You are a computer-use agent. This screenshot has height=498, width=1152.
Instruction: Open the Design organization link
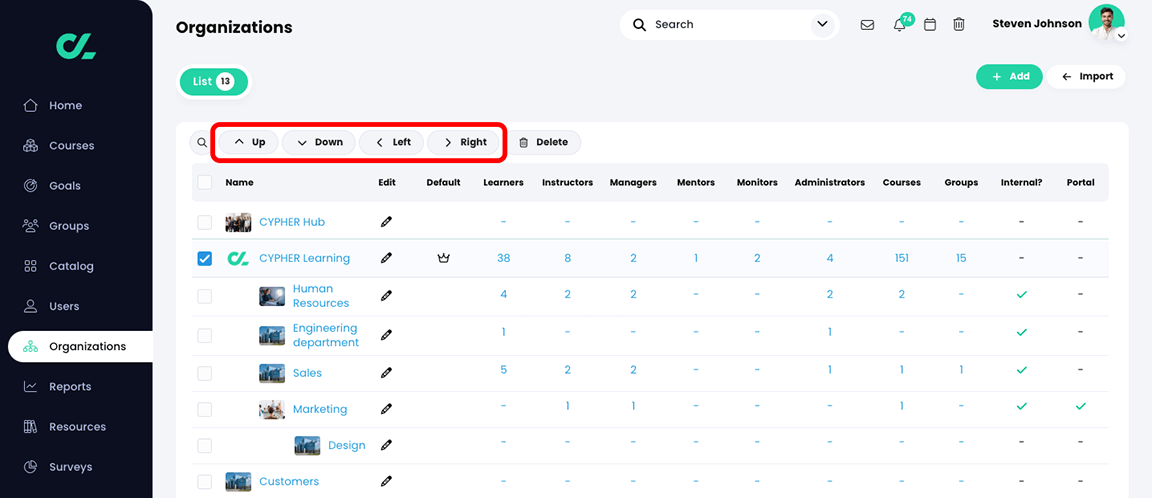(x=347, y=445)
